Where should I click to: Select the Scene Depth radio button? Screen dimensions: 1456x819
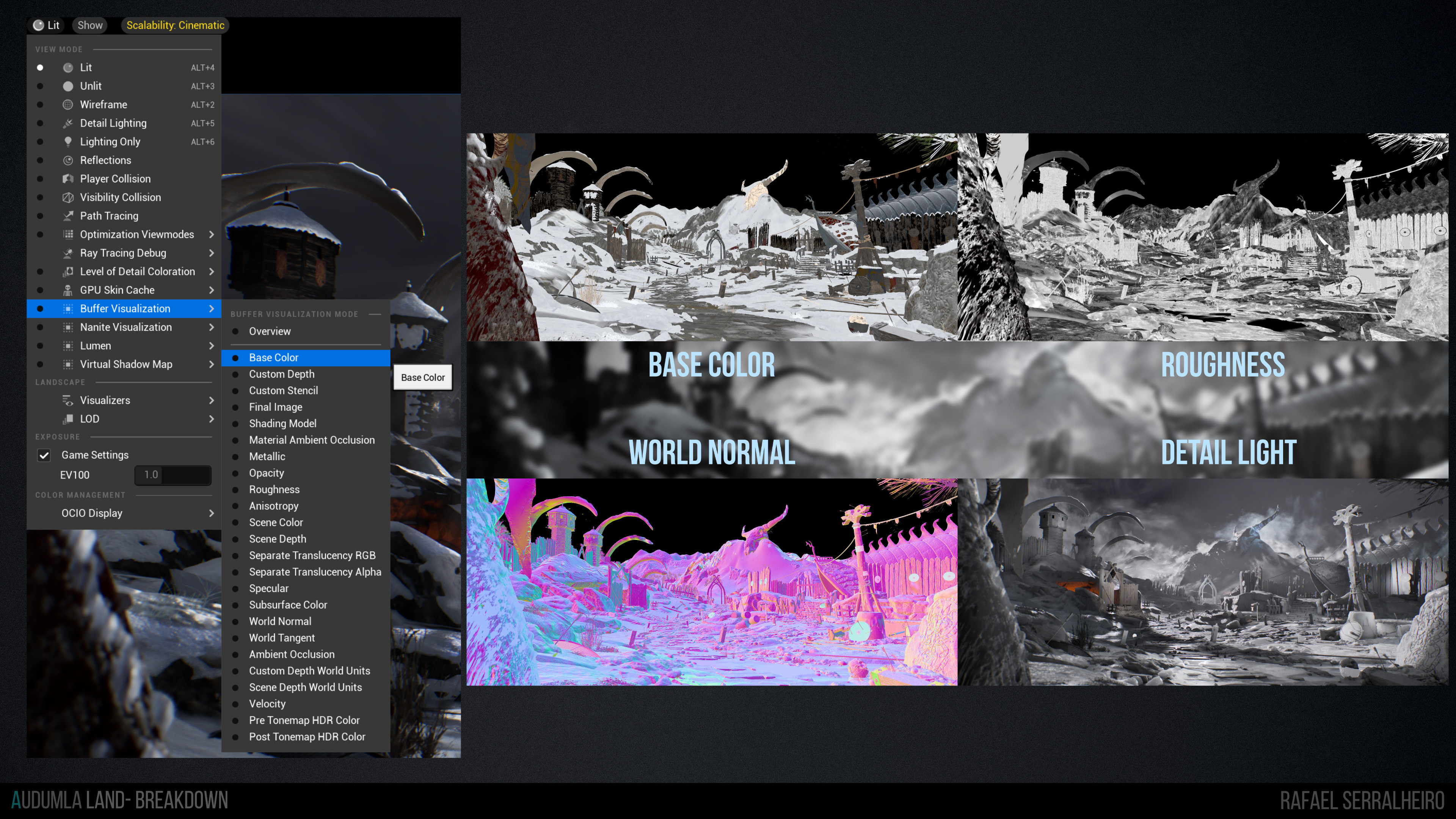[236, 539]
